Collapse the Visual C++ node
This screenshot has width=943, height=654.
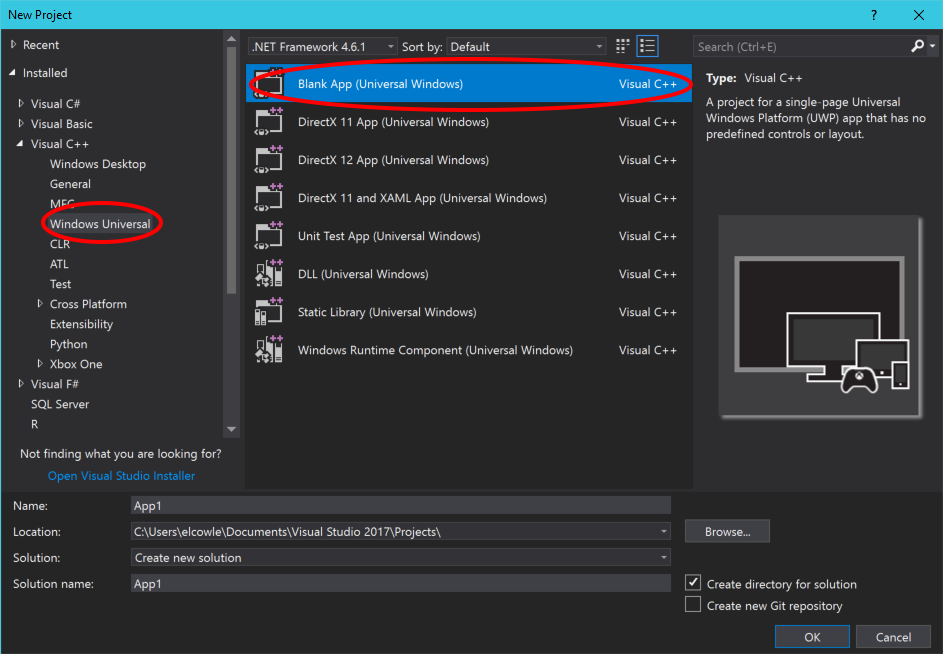[20, 144]
